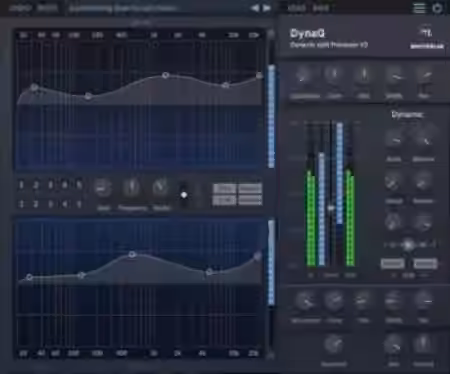This screenshot has height=374, width=450.
Task: Click the lone knob at bottom-left of right panel
Action: 333,345
